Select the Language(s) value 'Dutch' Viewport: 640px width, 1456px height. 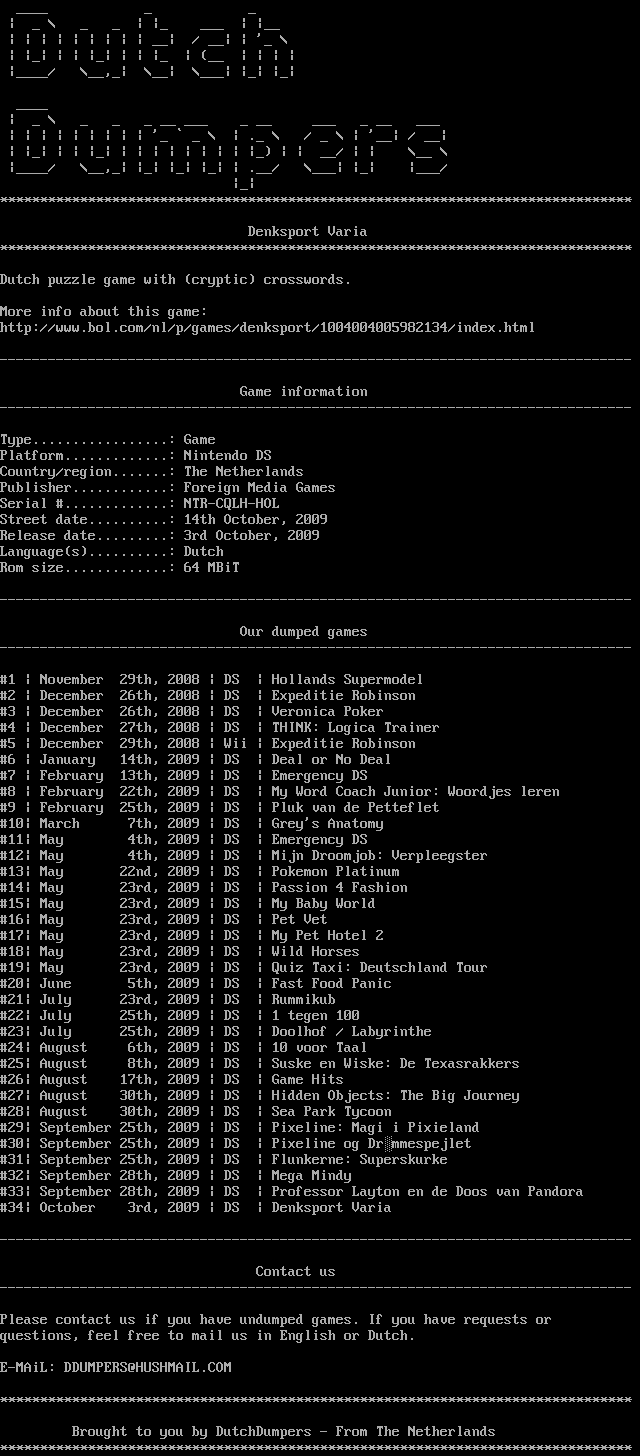tap(204, 551)
